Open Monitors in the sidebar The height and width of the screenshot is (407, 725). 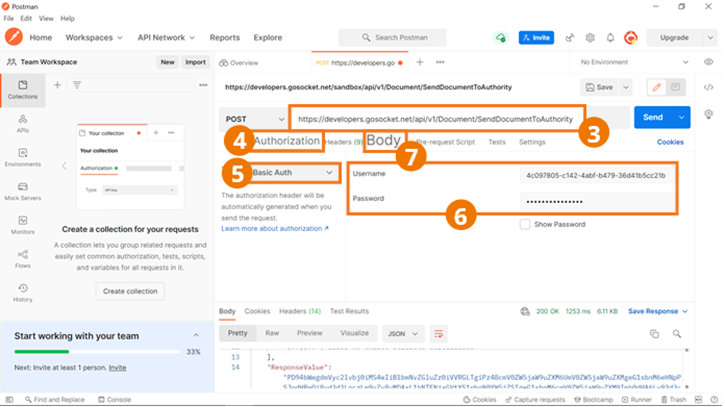tap(22, 225)
